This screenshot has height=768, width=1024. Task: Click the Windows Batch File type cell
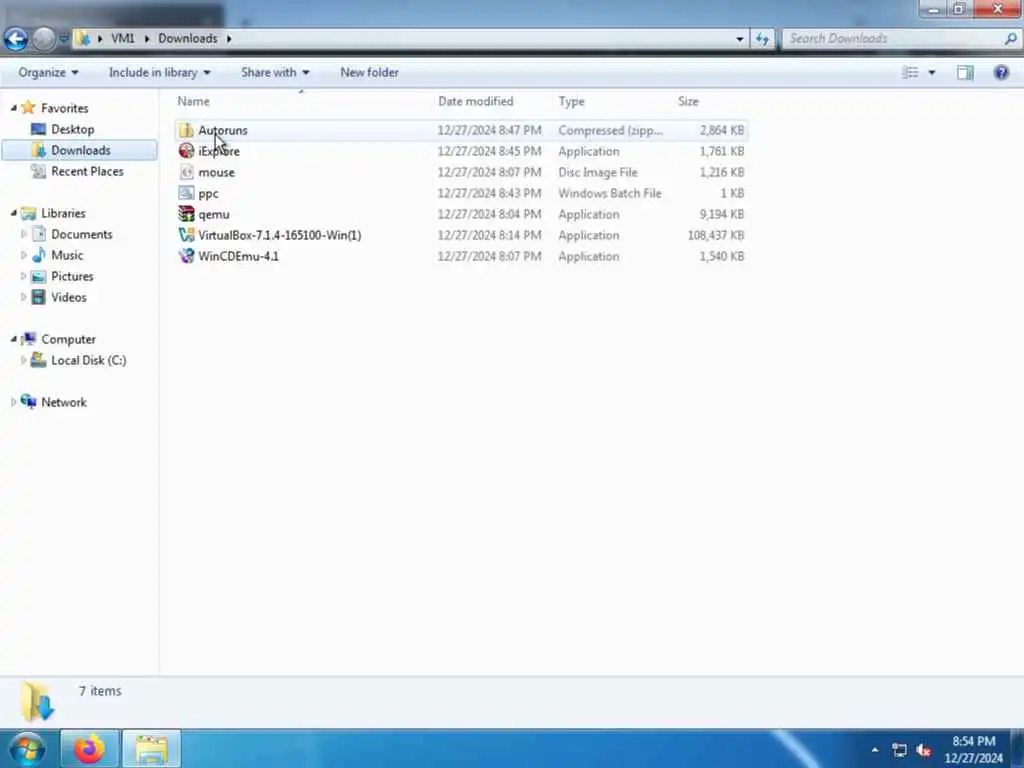(609, 193)
